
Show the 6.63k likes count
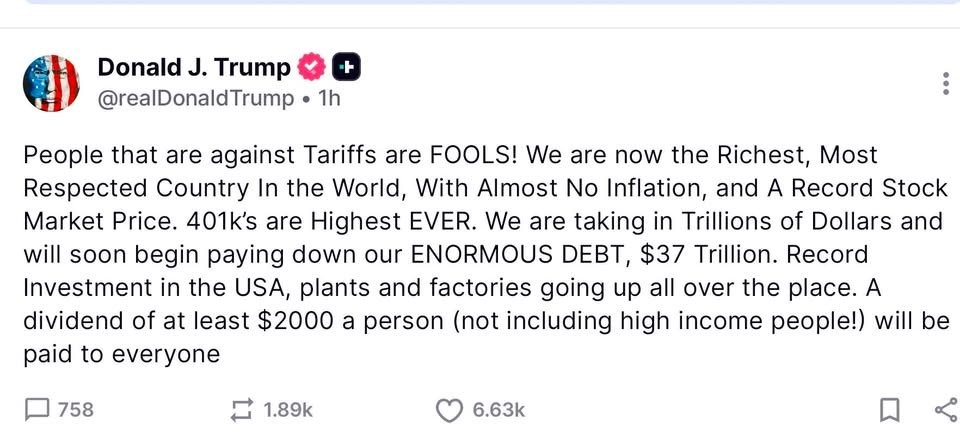[x=498, y=409]
